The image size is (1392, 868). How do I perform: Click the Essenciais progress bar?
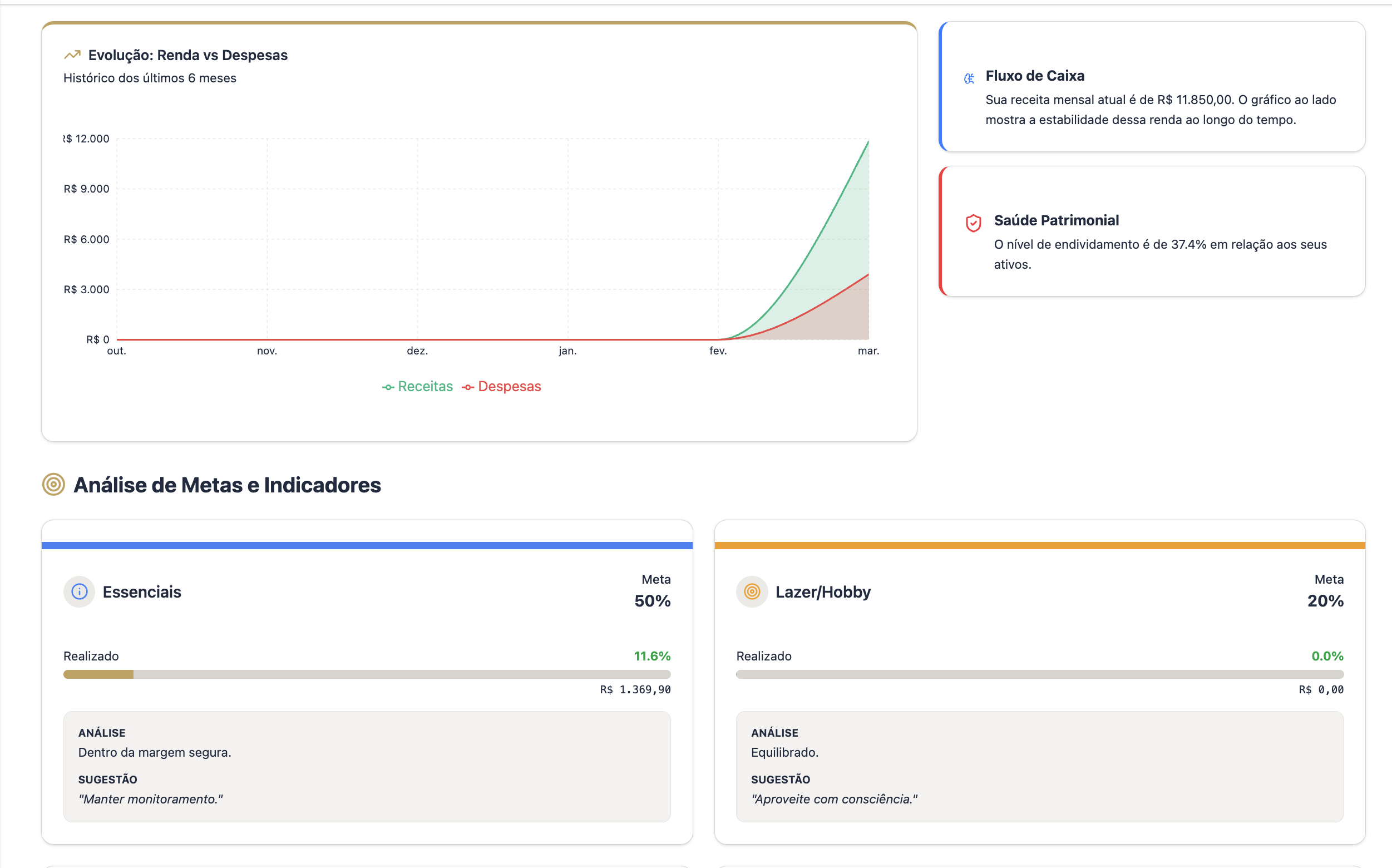[367, 674]
